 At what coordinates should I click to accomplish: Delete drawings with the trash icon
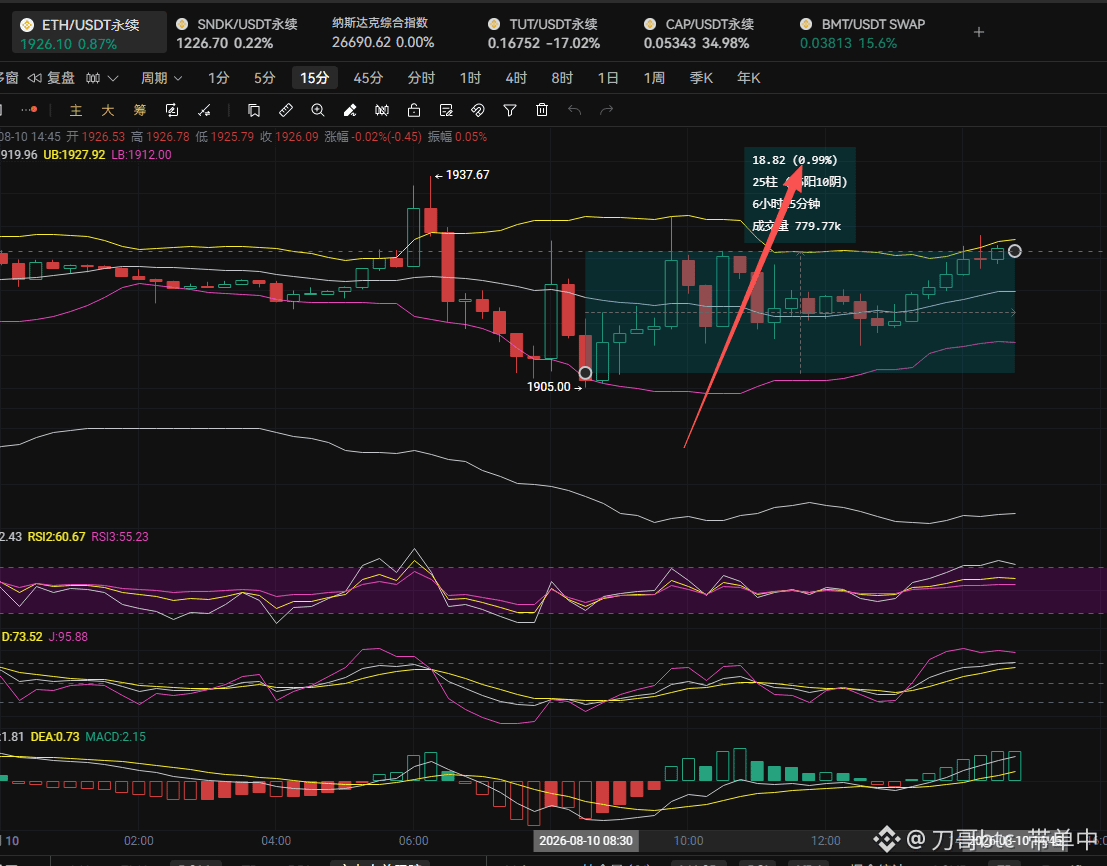[541, 110]
